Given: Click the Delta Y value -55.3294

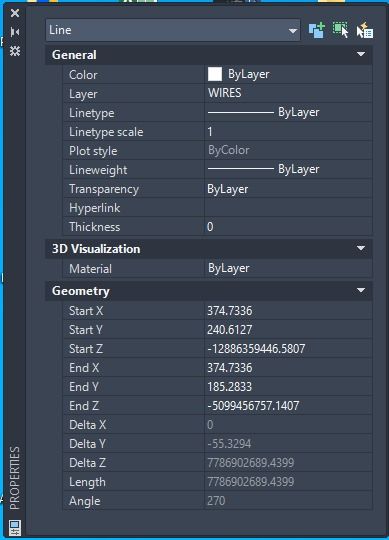Looking at the screenshot, I should pos(229,444).
